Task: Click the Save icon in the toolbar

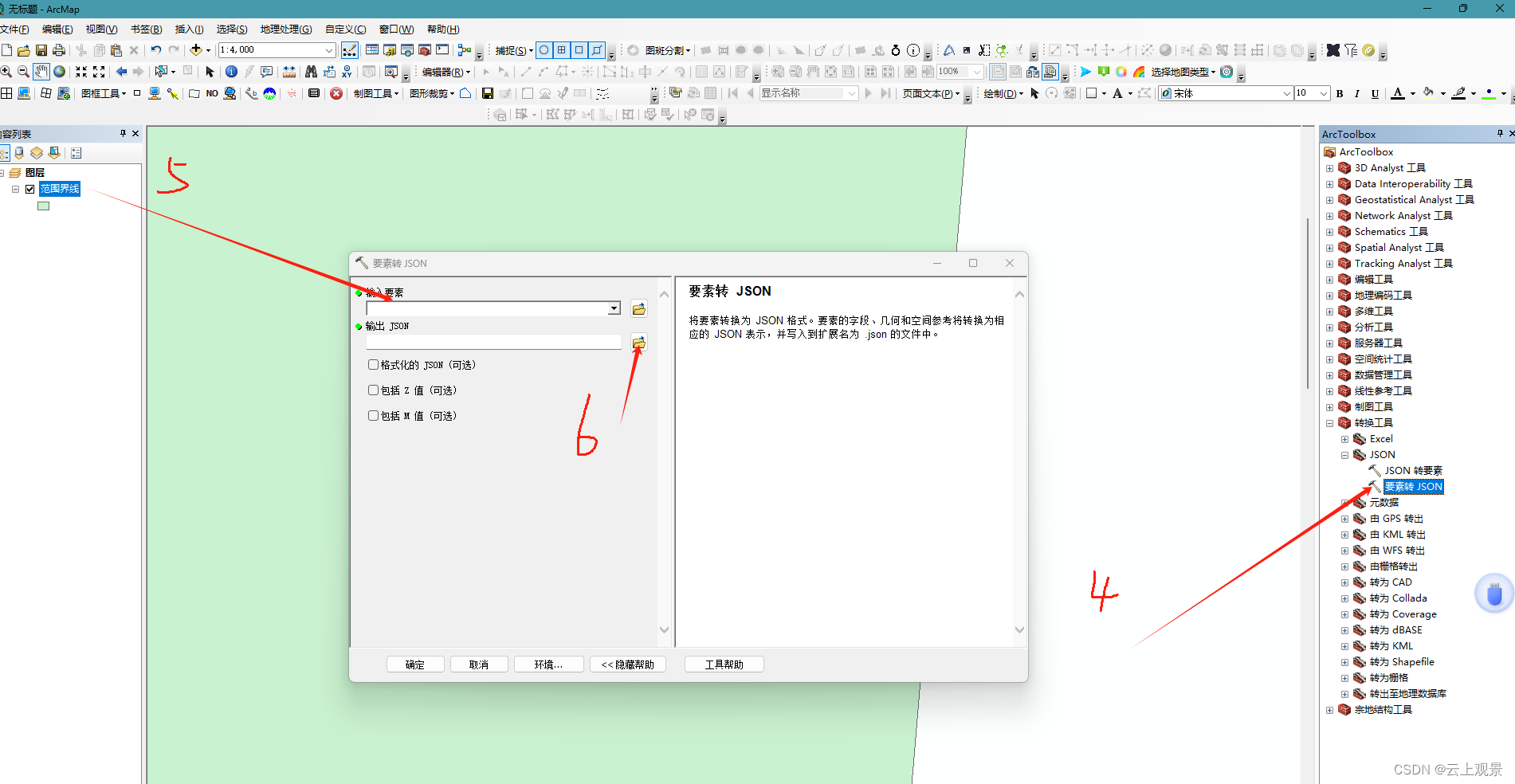Action: [41, 49]
